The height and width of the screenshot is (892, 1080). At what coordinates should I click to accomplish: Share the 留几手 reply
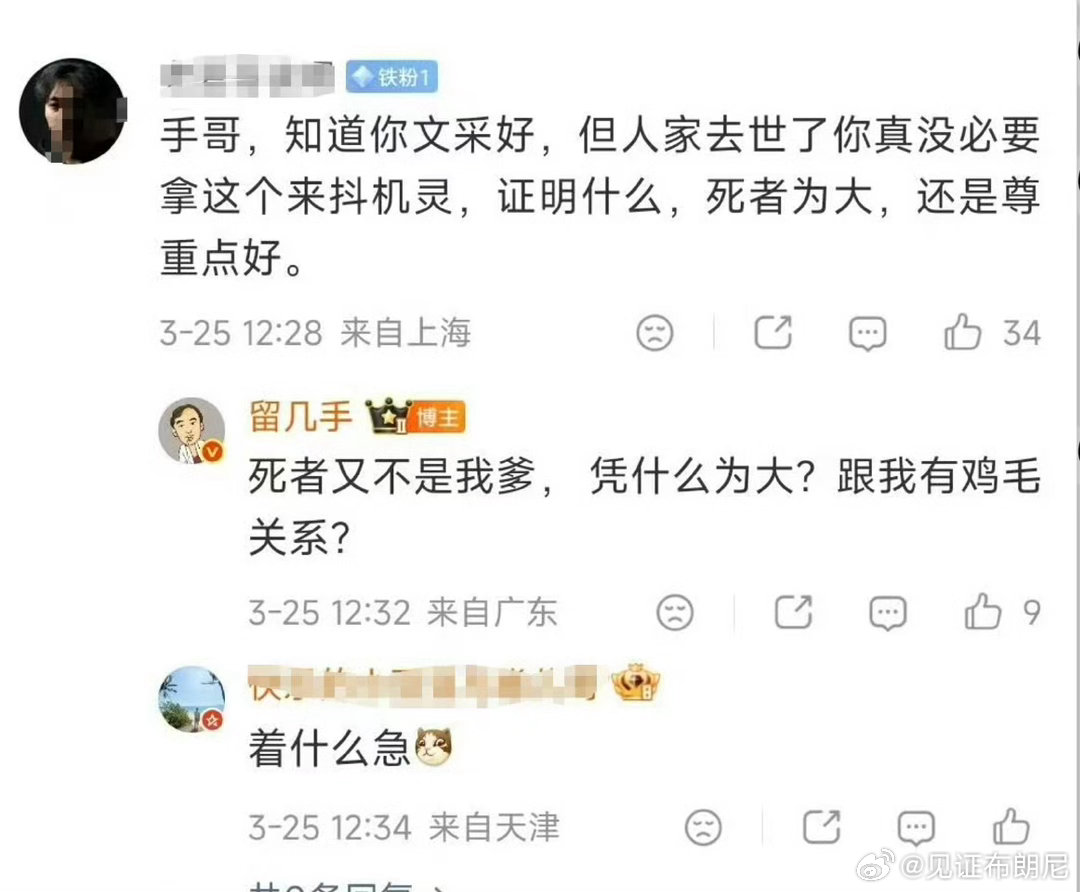tap(793, 612)
